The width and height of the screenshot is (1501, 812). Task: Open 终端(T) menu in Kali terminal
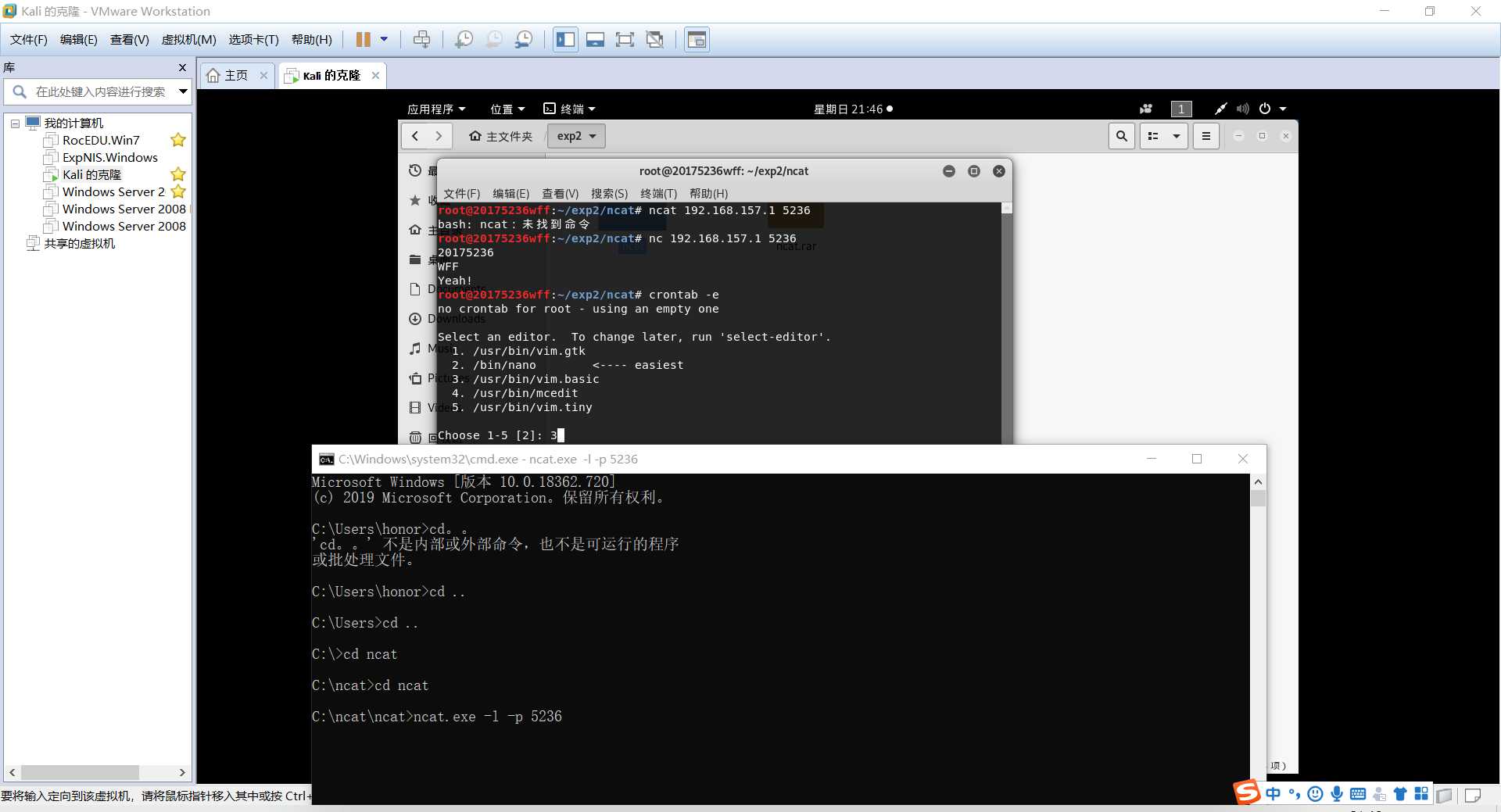658,193
